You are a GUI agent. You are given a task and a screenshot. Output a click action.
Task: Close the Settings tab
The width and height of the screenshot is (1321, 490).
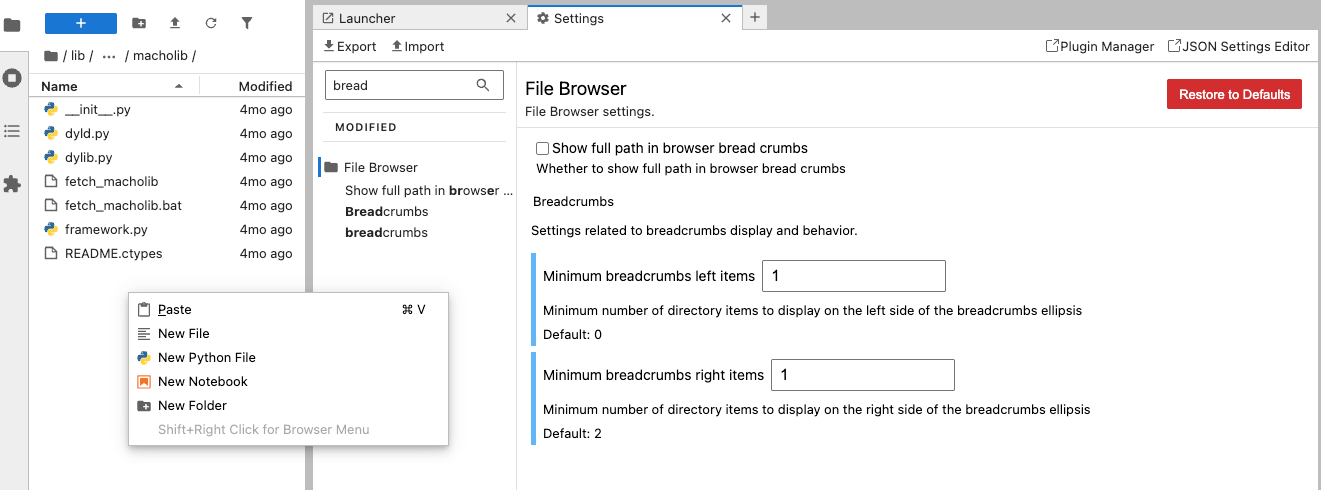pos(727,18)
